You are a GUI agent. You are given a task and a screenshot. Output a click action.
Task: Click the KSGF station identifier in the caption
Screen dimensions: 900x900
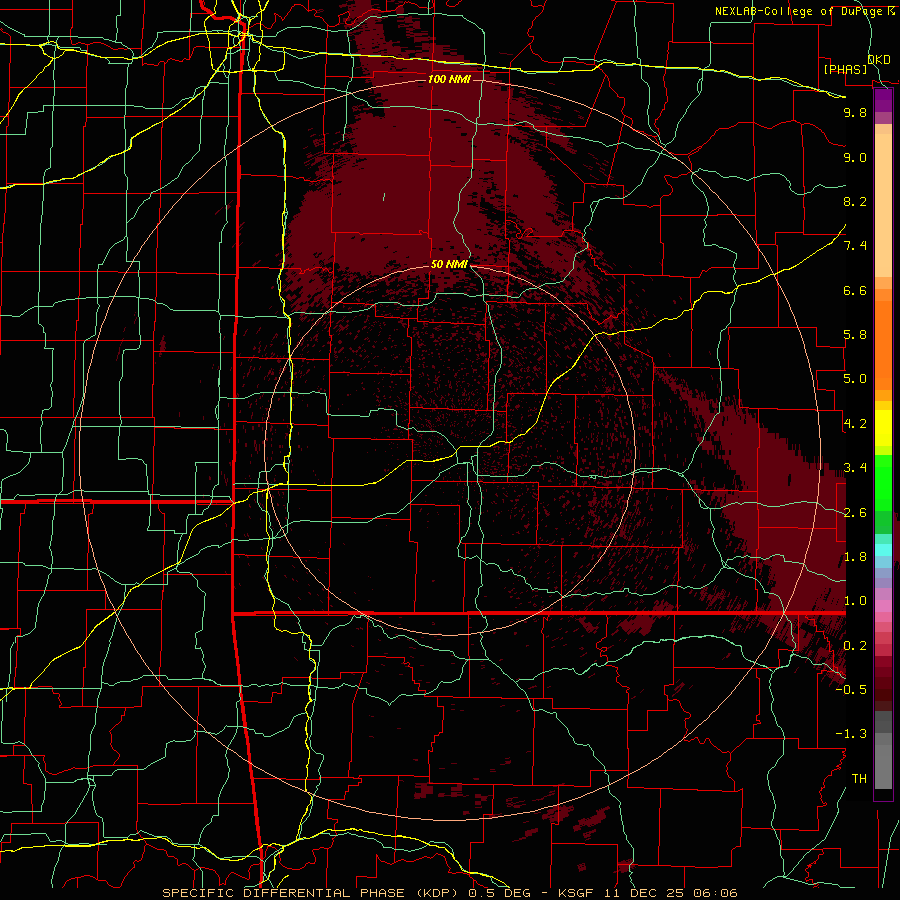click(578, 893)
